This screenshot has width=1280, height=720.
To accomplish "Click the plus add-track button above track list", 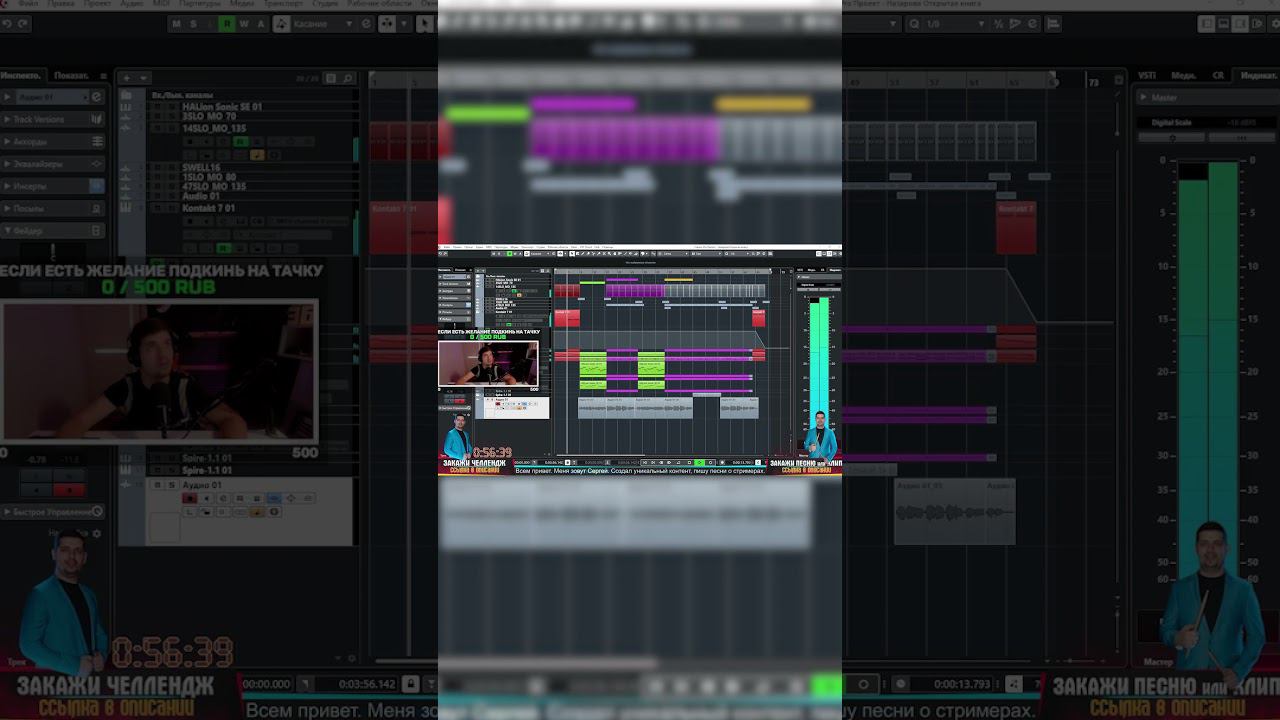I will click(127, 78).
